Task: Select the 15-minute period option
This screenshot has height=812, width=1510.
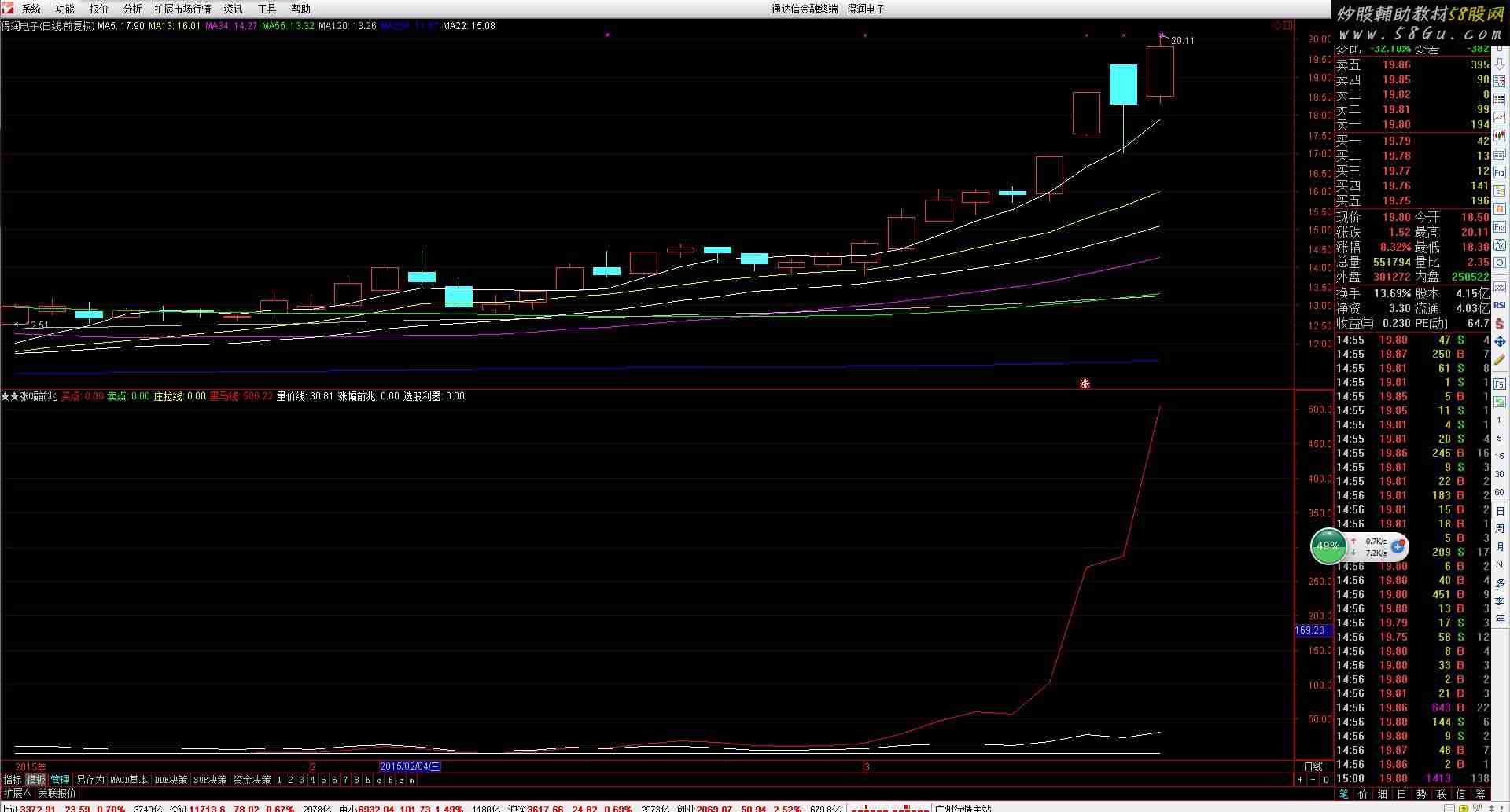Action: click(1500, 456)
